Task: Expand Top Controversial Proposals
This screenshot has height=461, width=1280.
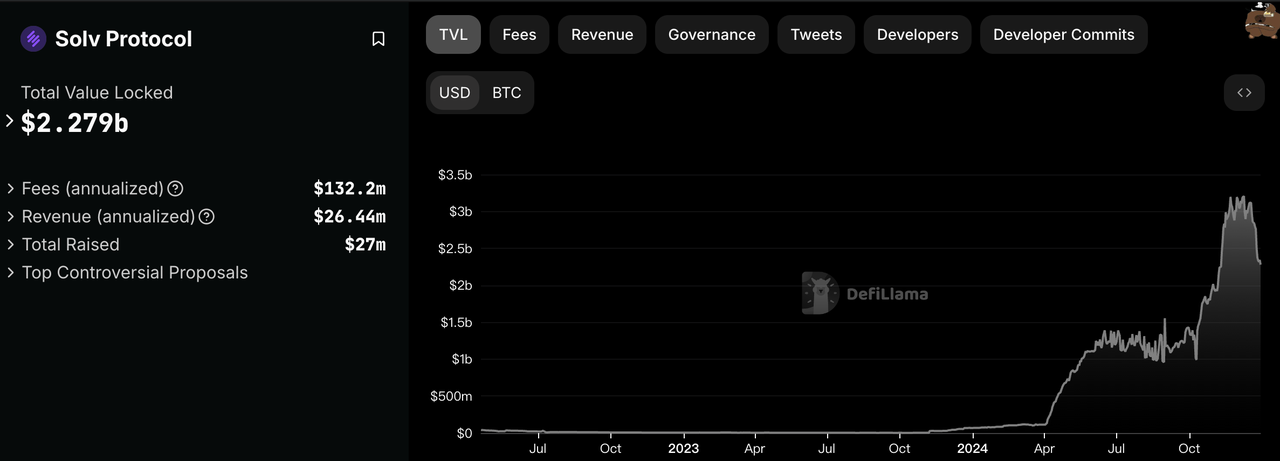Action: (x=11, y=273)
